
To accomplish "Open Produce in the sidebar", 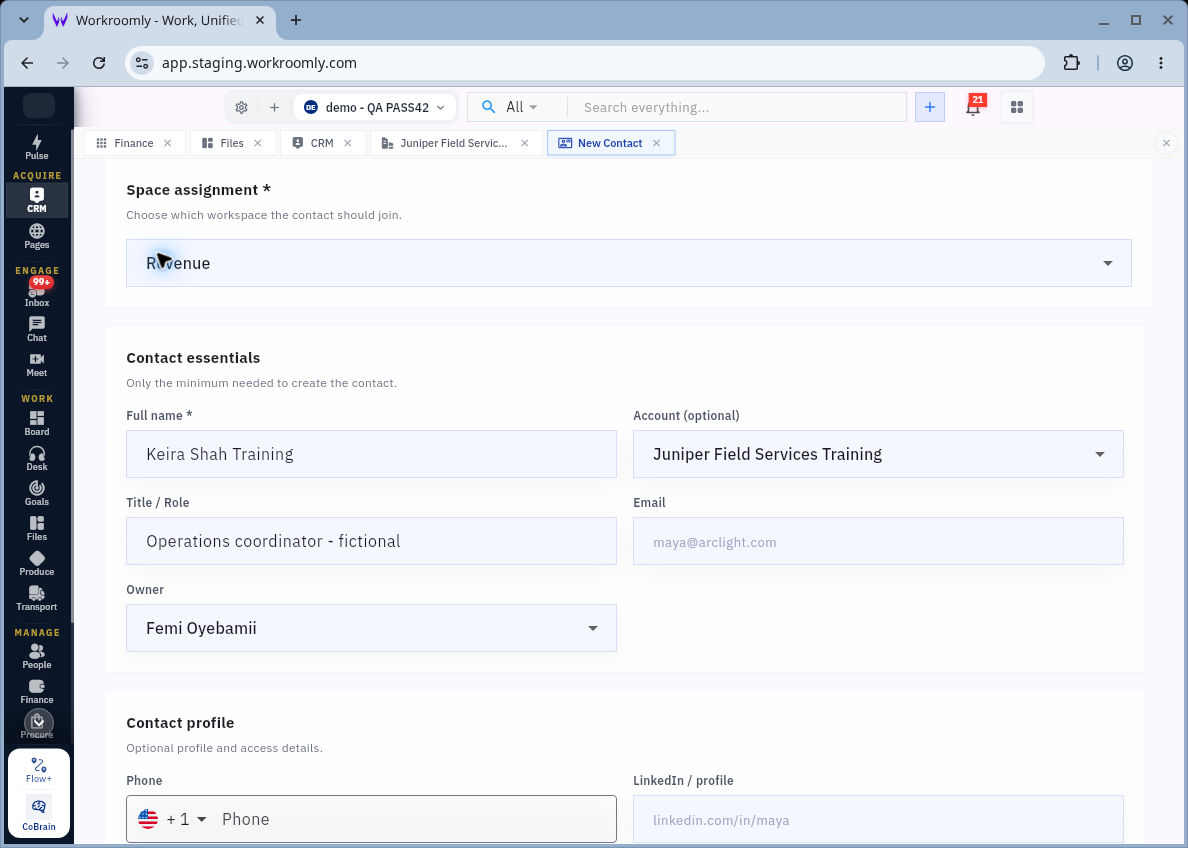I will tap(36, 564).
